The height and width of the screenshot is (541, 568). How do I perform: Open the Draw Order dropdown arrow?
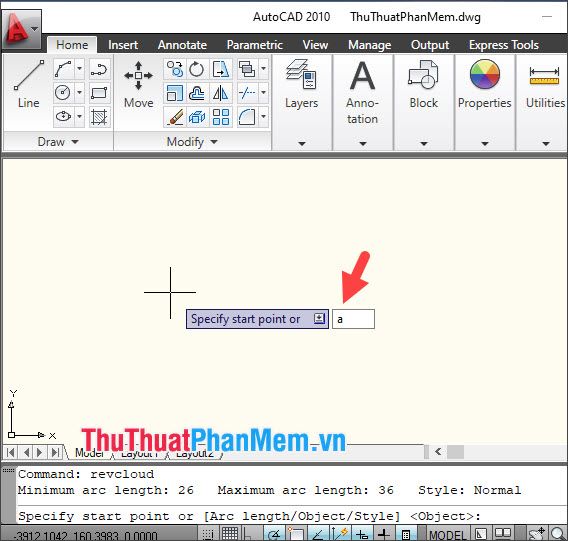pyautogui.click(x=263, y=69)
